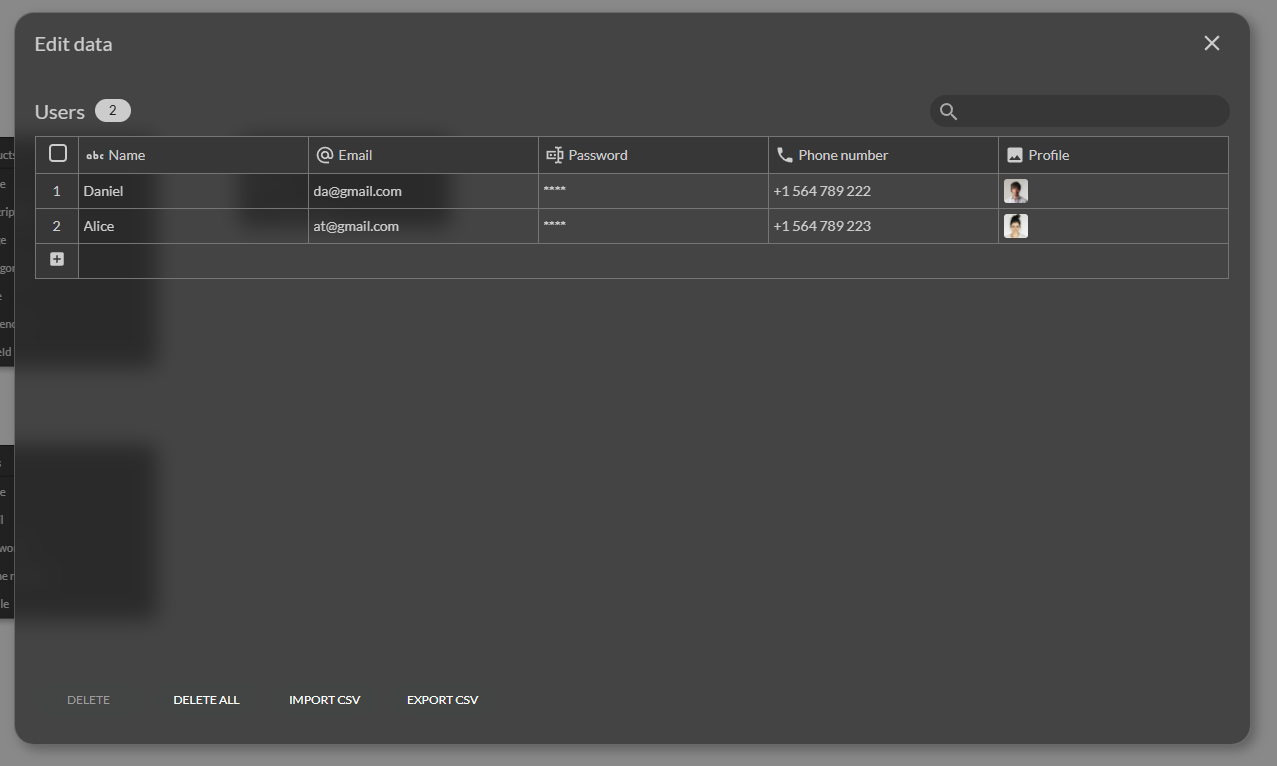
Task: Open Alice's profile picture thumbnail
Action: point(1016,226)
